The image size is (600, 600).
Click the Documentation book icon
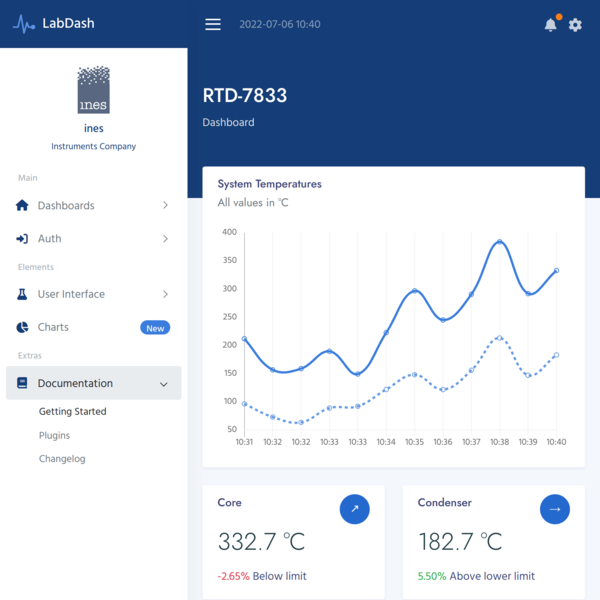pyautogui.click(x=22, y=383)
